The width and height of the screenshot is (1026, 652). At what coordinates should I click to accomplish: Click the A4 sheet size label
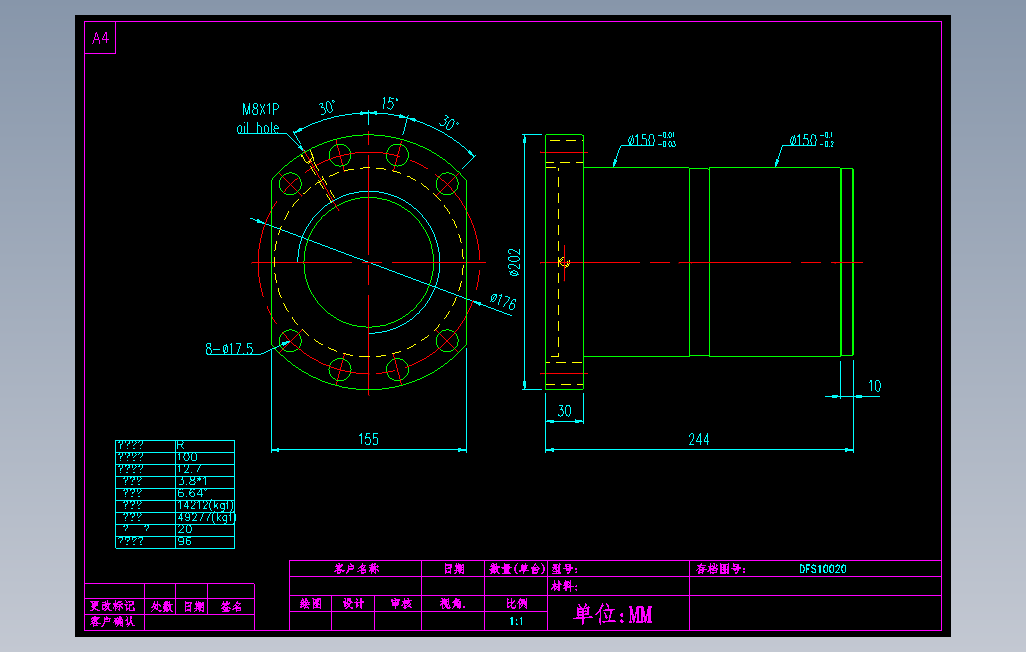(100, 38)
